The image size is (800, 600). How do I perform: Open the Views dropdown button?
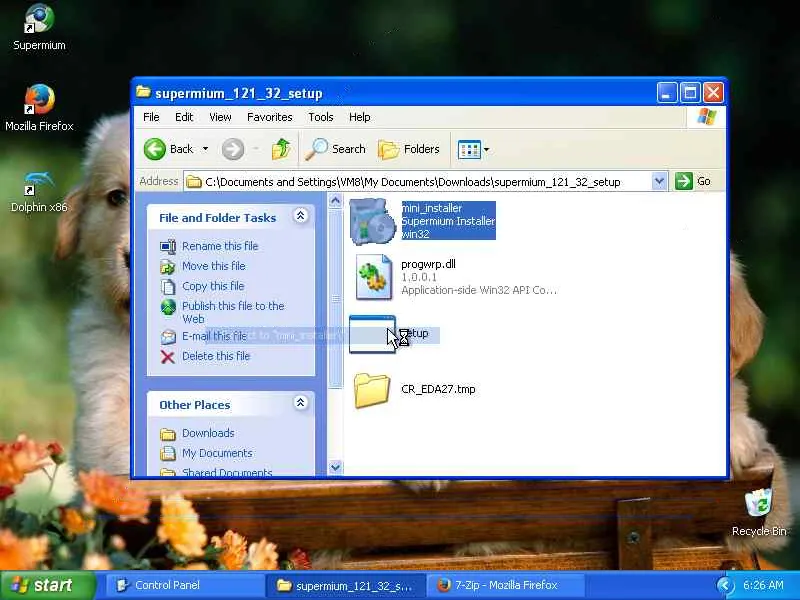(473, 149)
